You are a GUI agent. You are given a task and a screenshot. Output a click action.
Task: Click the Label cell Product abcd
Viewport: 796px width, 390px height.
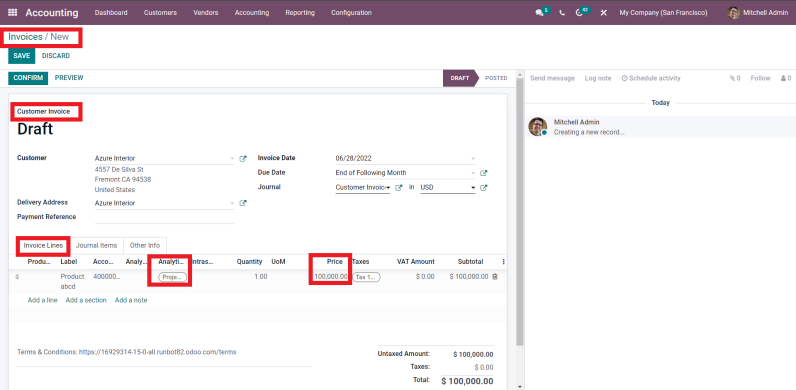coord(72,281)
